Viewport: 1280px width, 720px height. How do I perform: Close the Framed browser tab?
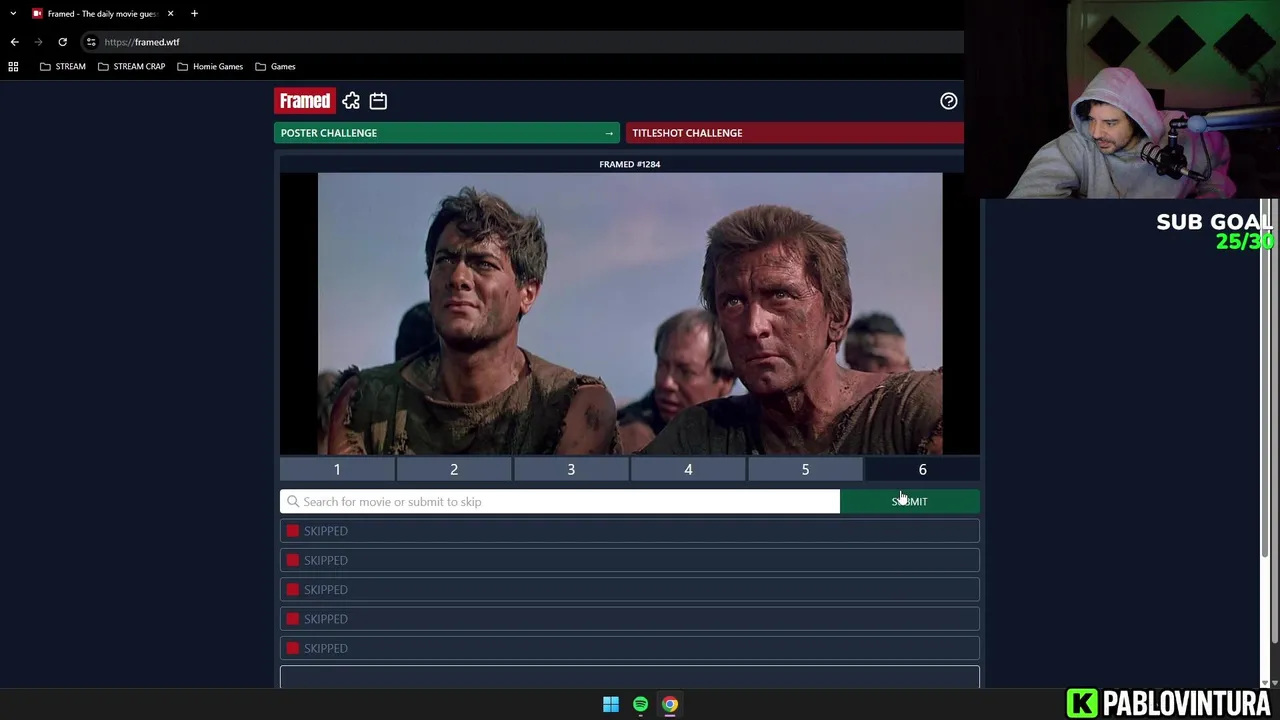[x=170, y=13]
